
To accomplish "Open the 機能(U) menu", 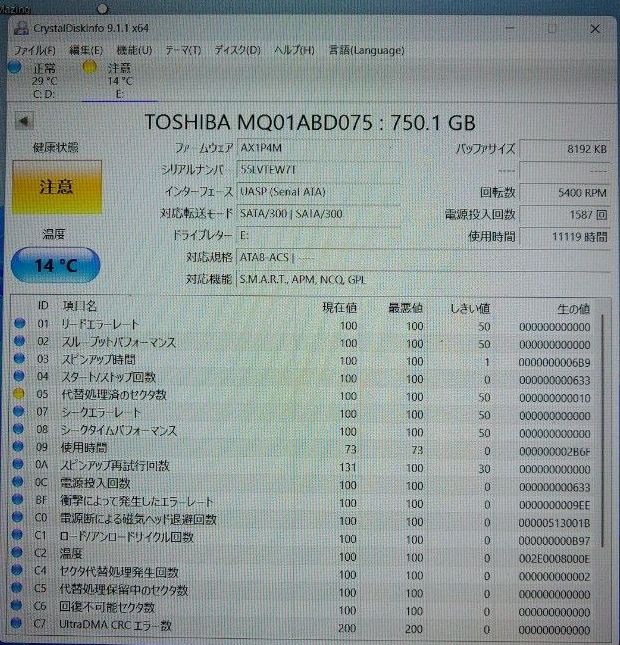I will coord(134,50).
